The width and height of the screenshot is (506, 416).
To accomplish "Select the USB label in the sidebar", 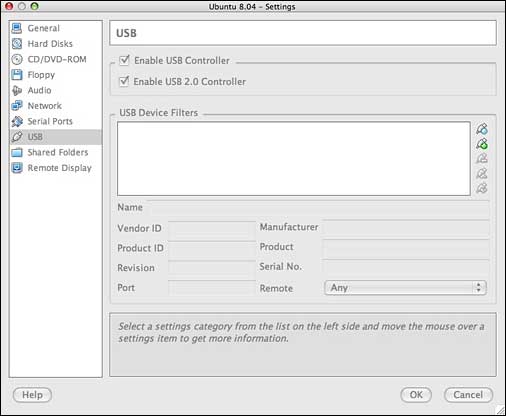I will pos(35,137).
